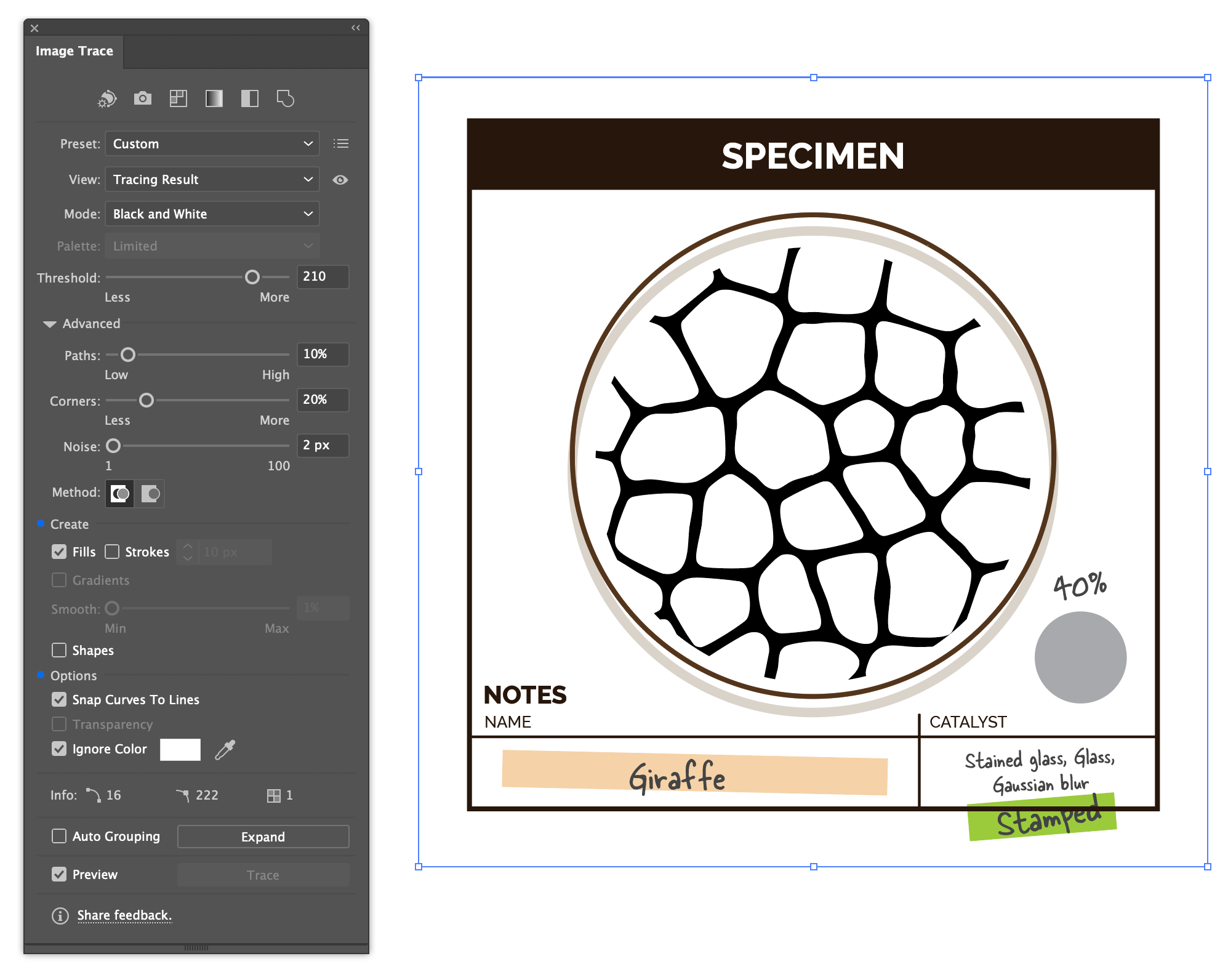Image resolution: width=1220 pixels, height=980 pixels.
Task: Open the preset manager list icon
Action: coord(341,143)
